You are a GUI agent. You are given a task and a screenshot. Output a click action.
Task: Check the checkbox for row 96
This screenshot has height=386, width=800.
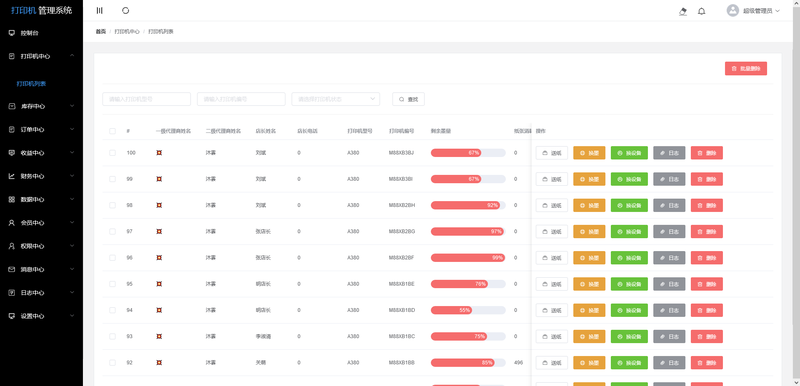[x=112, y=258]
